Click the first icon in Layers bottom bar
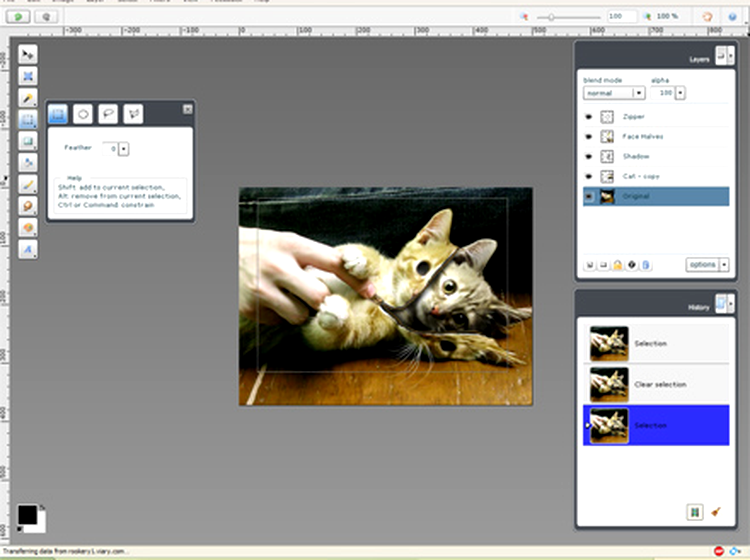Viewport: 750px width, 560px height. click(x=590, y=264)
